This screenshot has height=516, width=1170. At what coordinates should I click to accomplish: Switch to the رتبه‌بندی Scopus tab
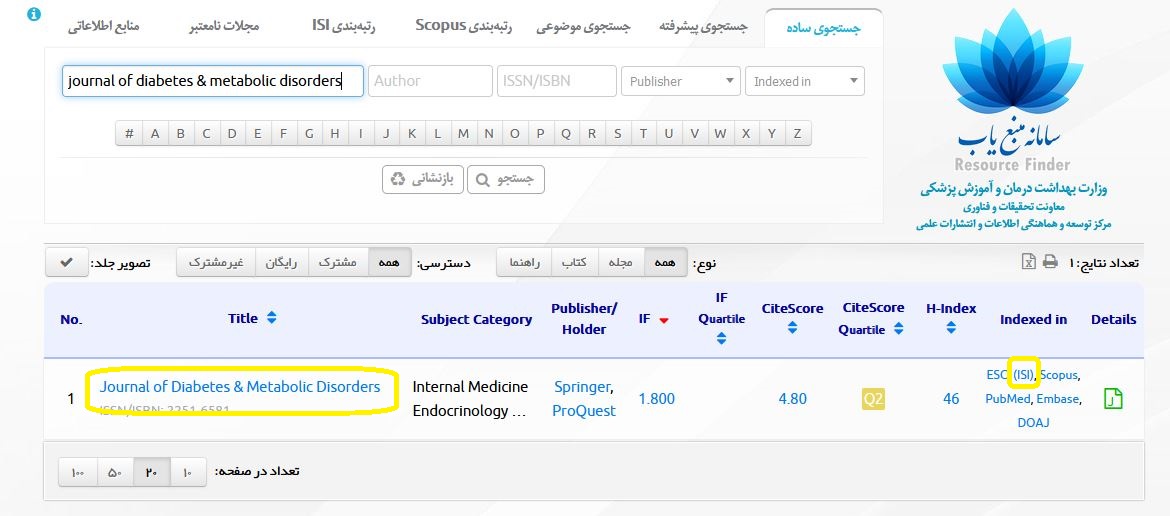point(463,26)
